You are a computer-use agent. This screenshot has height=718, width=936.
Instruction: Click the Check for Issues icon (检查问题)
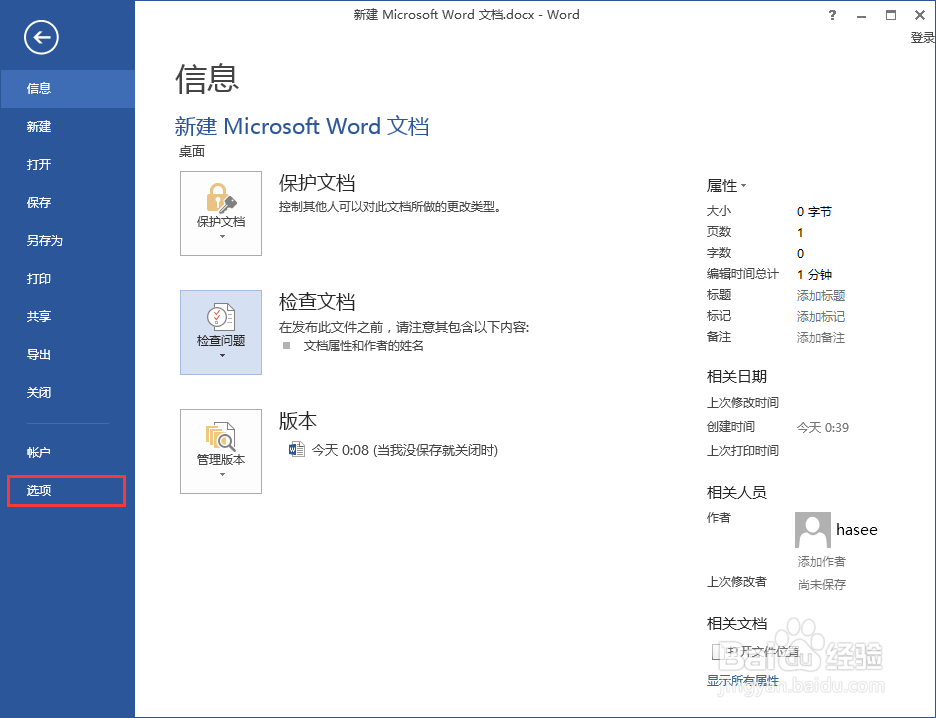pyautogui.click(x=221, y=316)
